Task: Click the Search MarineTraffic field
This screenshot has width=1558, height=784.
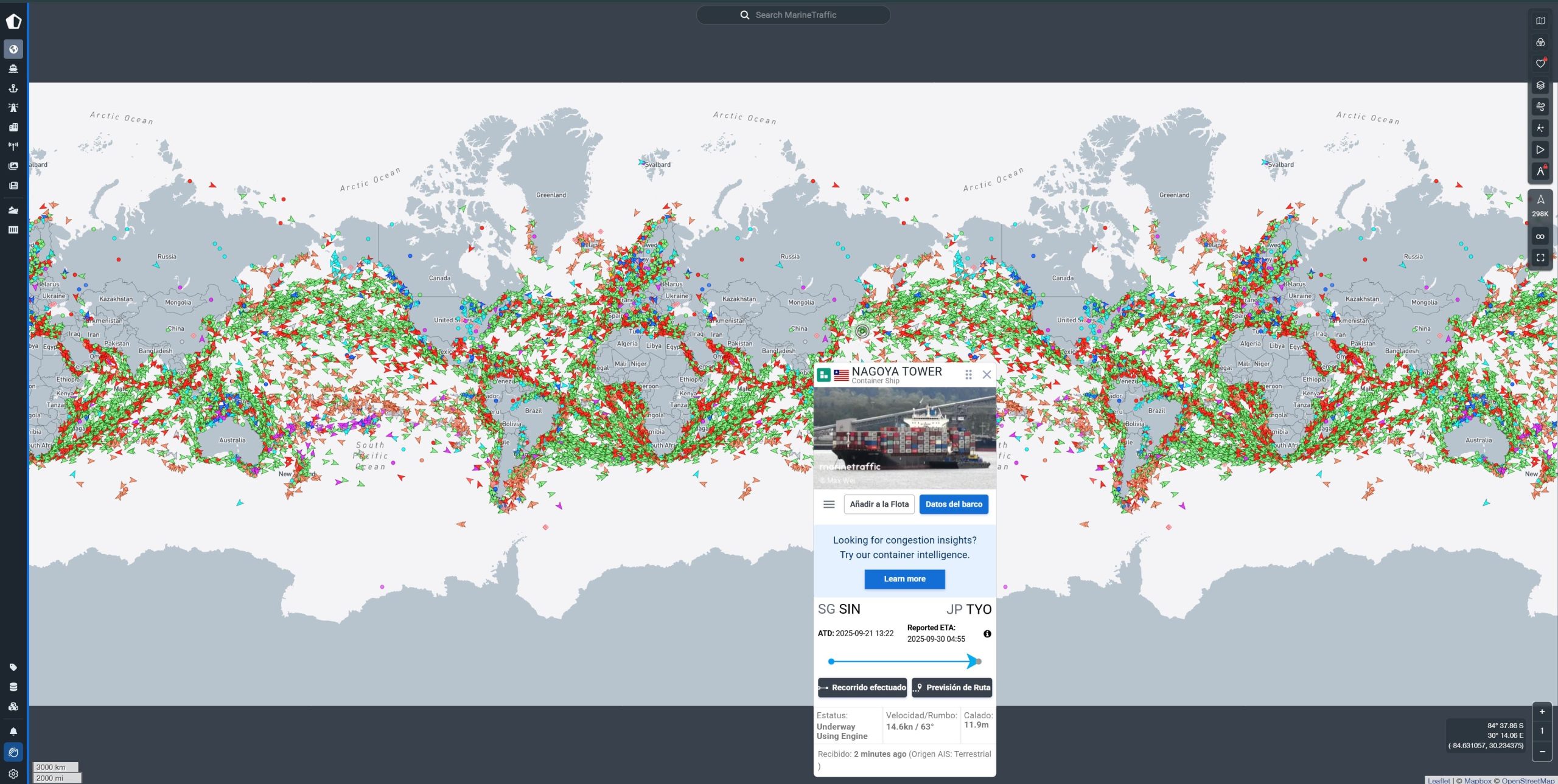Action: [x=794, y=15]
